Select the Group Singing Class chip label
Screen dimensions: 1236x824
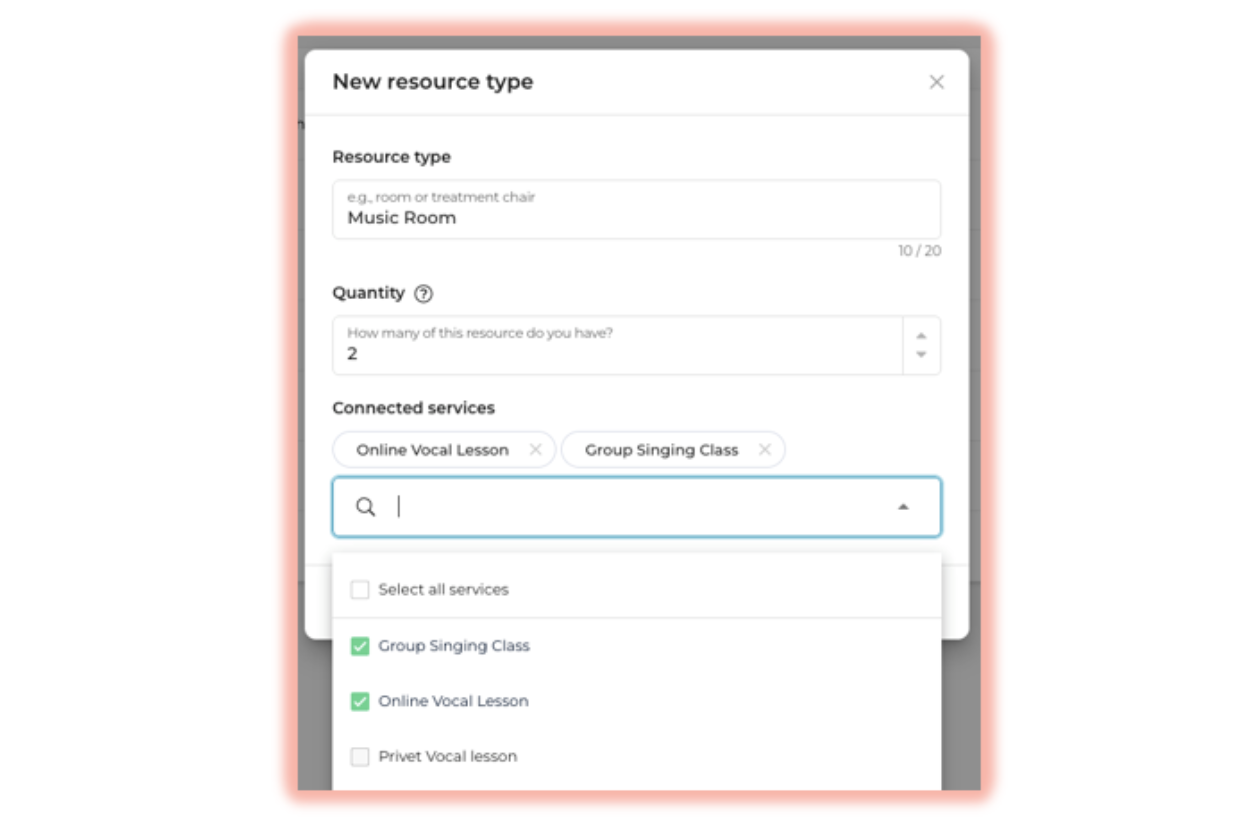(661, 450)
